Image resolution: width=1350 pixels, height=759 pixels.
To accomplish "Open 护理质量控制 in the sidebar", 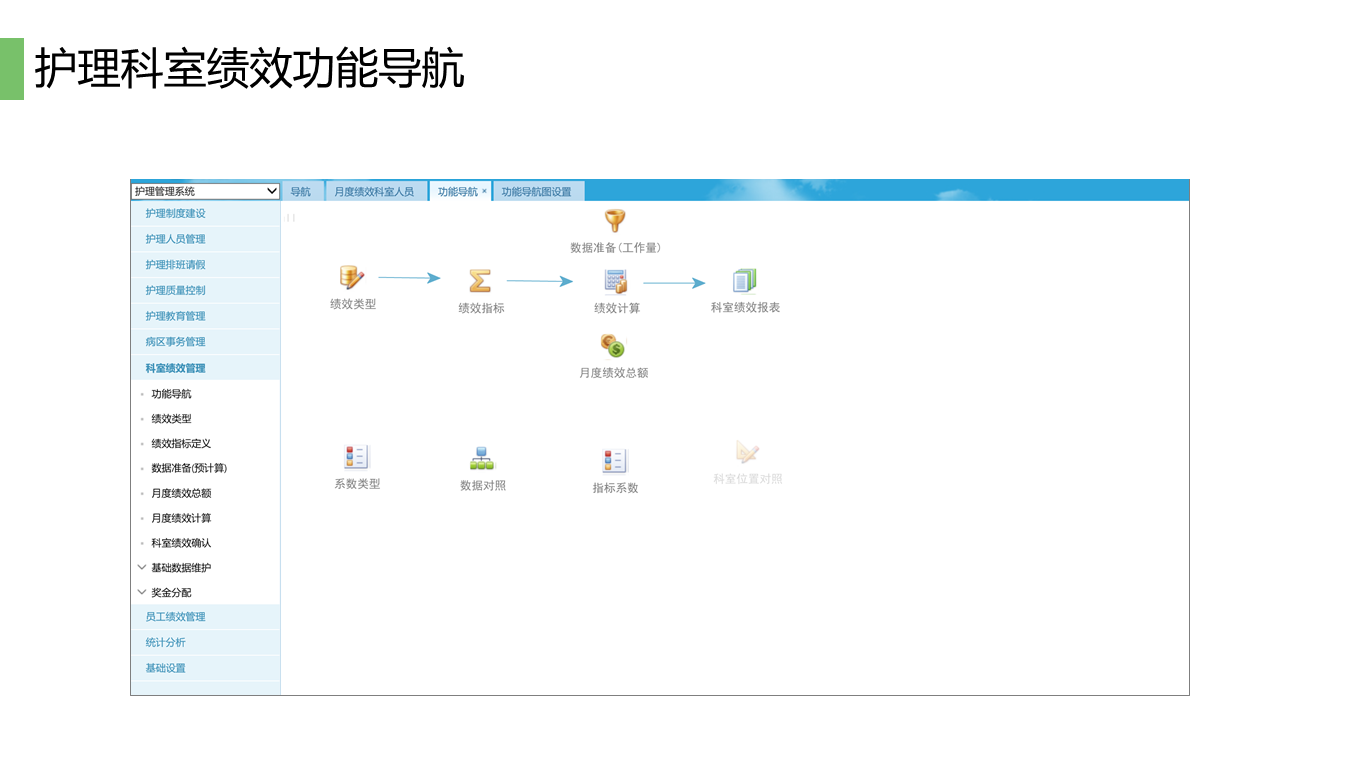I will click(x=206, y=291).
